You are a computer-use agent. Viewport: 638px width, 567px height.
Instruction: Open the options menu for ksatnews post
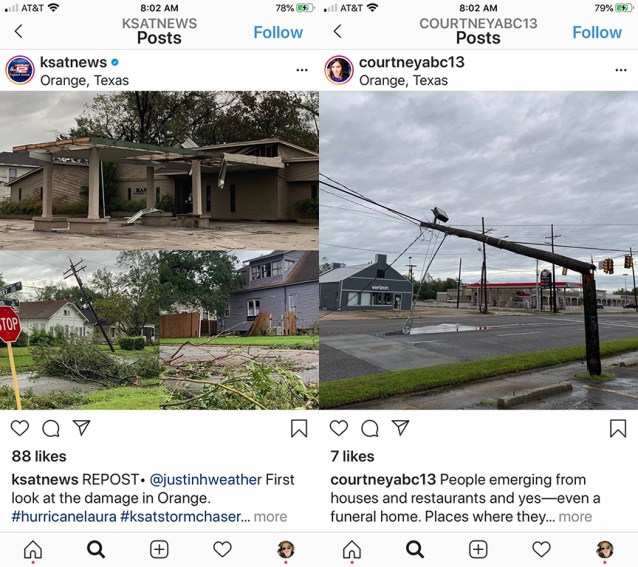click(302, 70)
